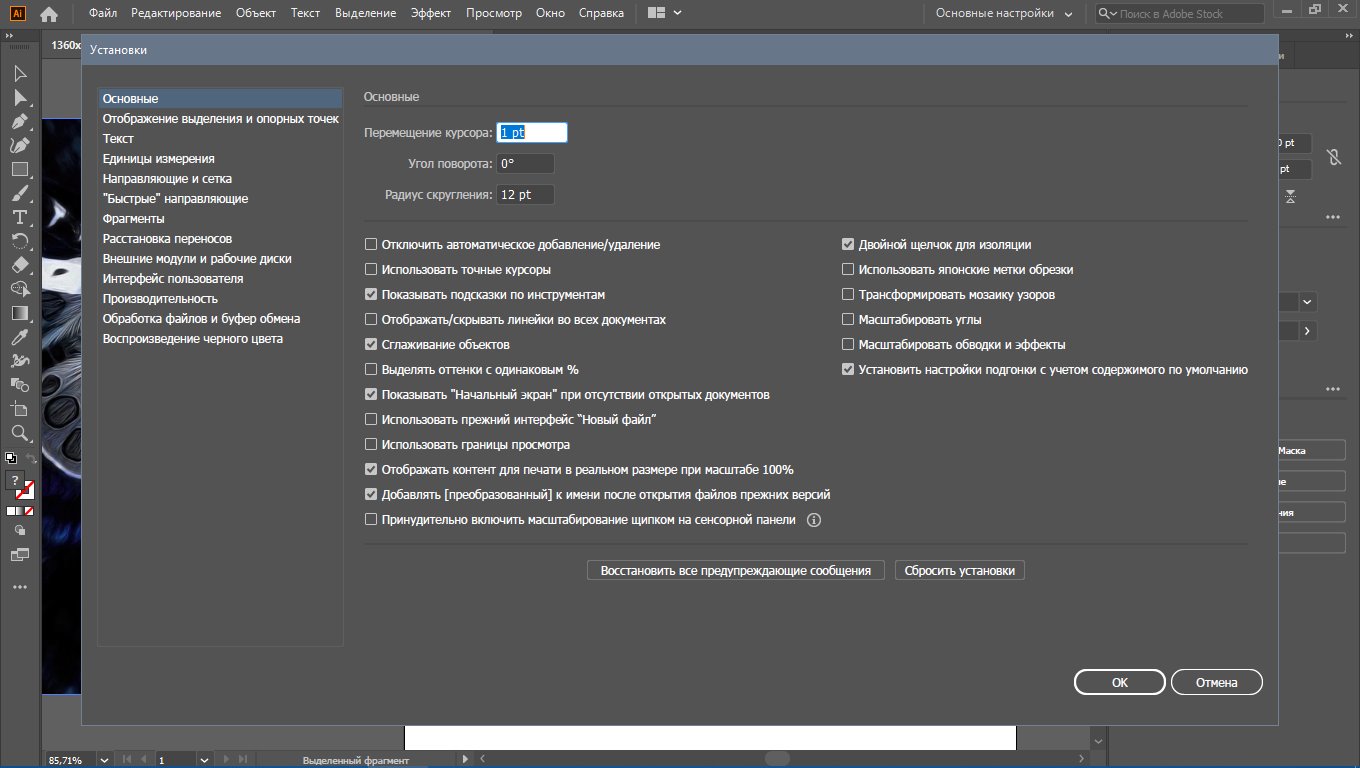
Task: Click the "Отмена" button
Action: pyautogui.click(x=1216, y=683)
